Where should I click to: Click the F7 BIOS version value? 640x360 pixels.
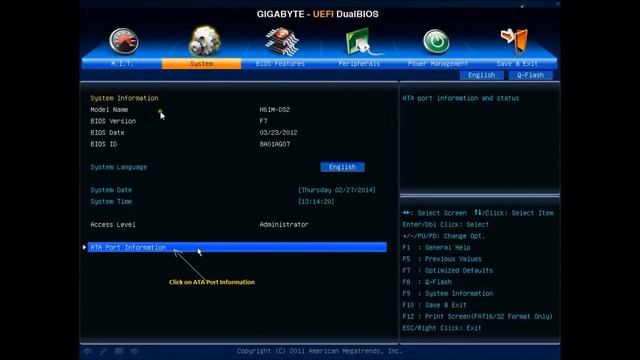tap(264, 121)
